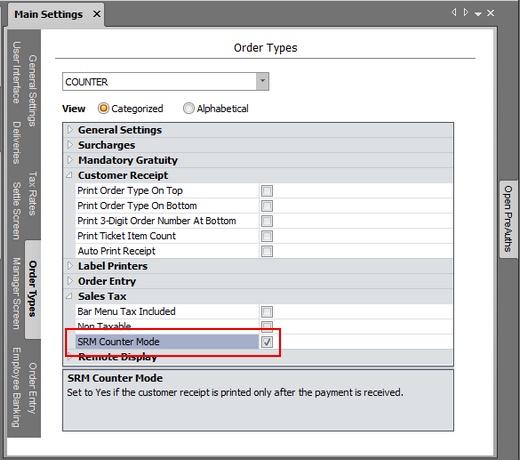
Task: Select the Order Types side tab
Action: [x=32, y=289]
